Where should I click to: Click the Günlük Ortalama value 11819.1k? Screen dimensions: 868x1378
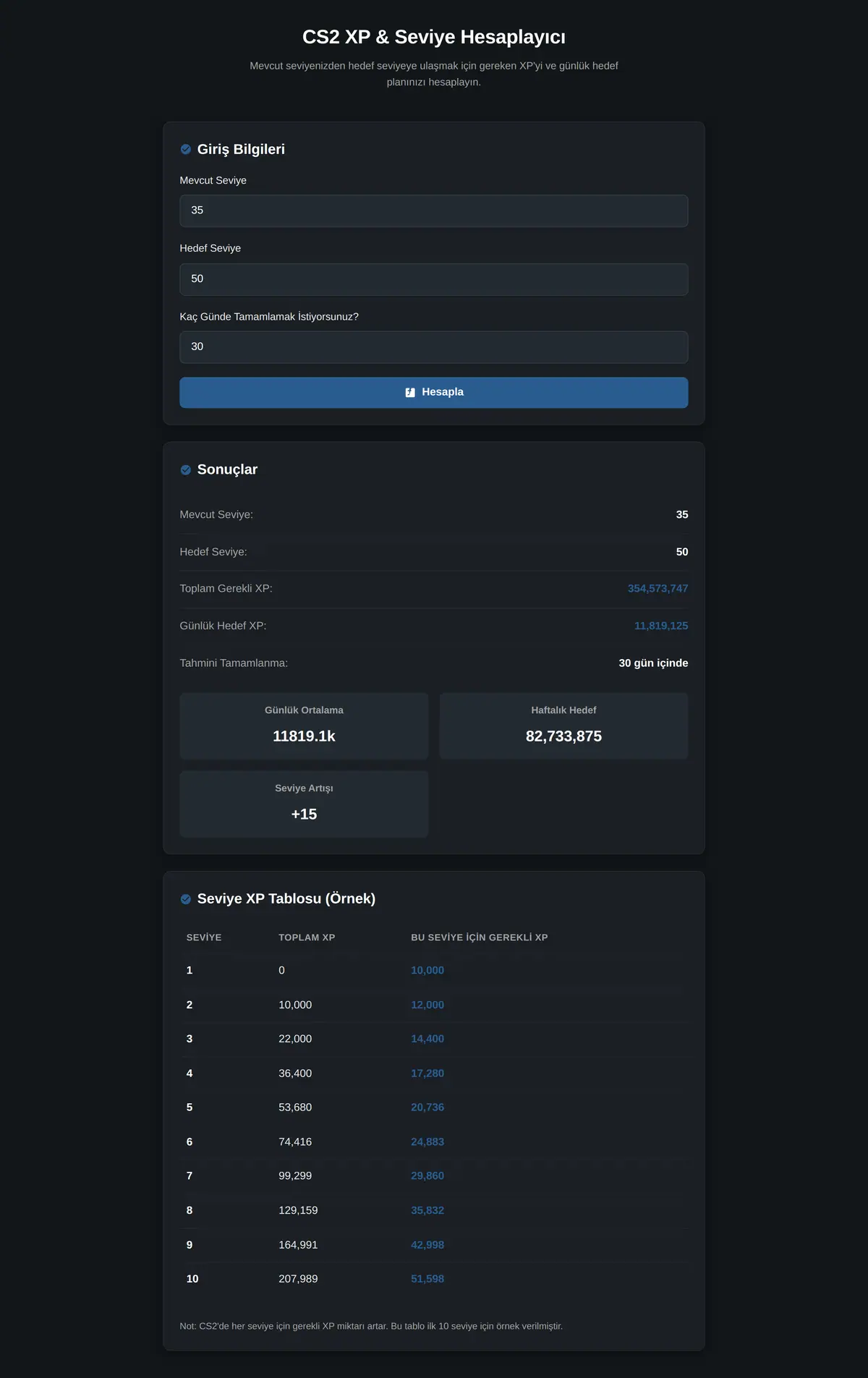(304, 736)
